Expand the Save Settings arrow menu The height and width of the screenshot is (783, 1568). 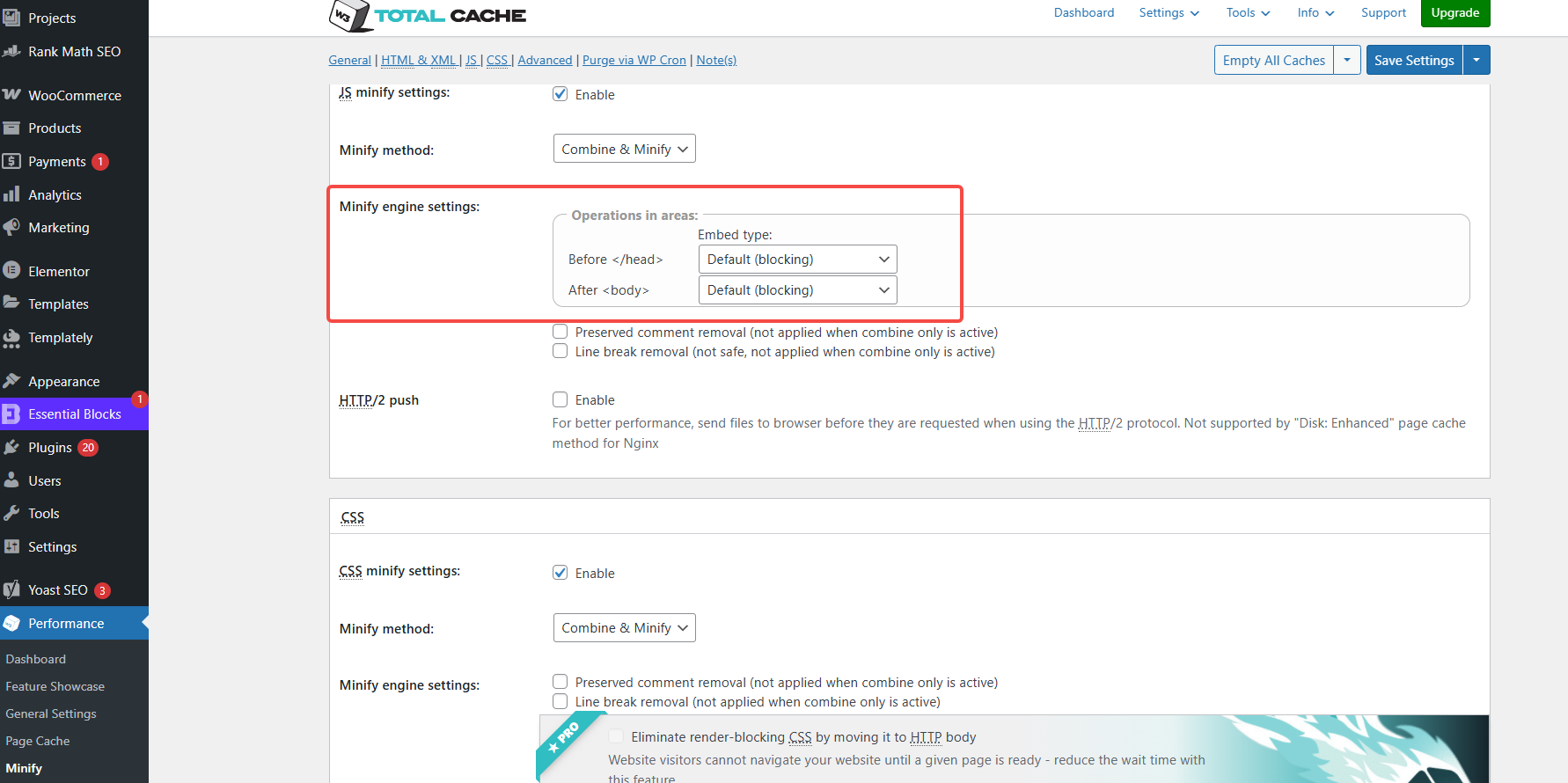1476,60
